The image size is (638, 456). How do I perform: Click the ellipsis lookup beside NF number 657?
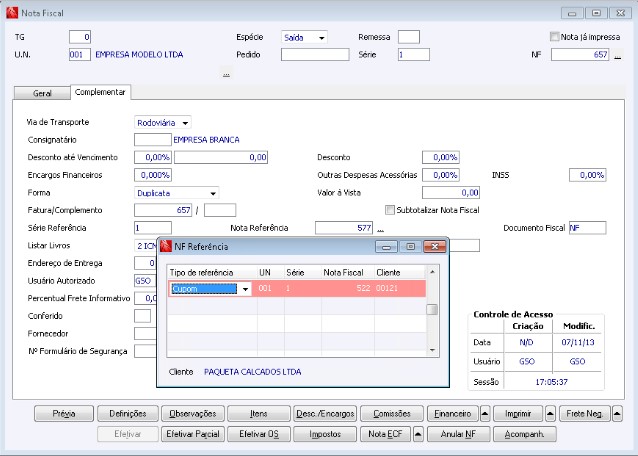(617, 56)
